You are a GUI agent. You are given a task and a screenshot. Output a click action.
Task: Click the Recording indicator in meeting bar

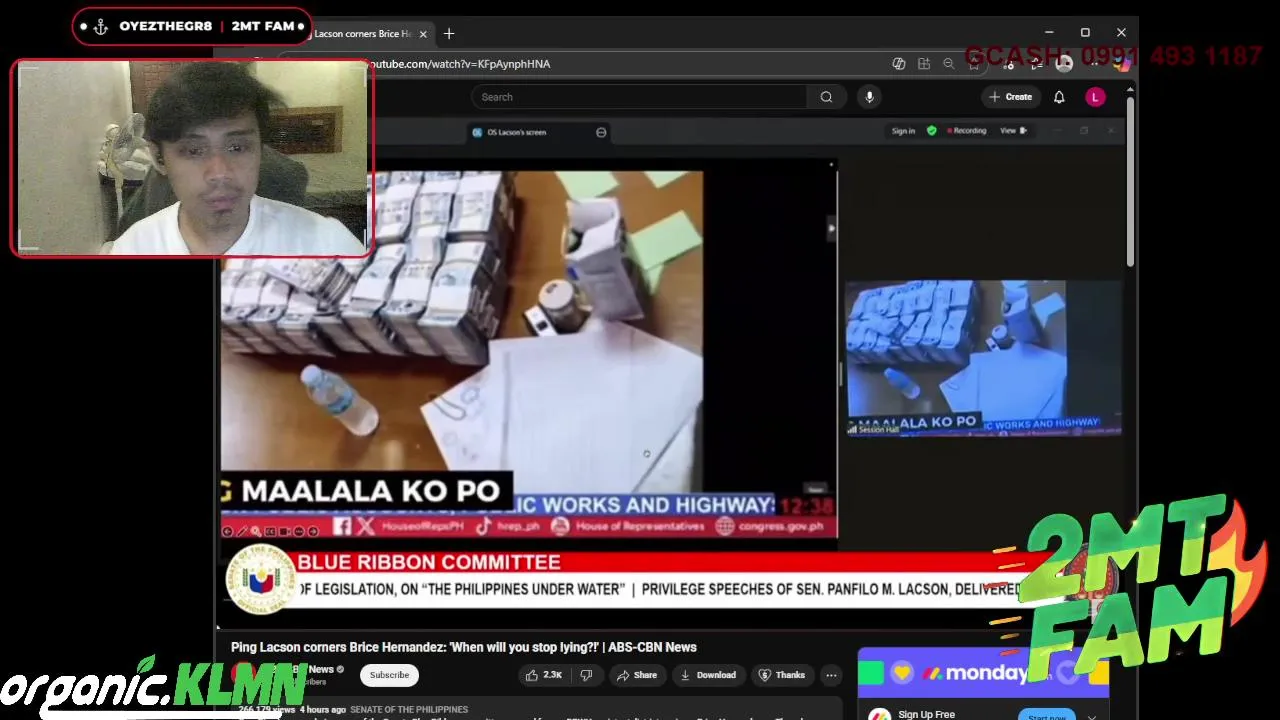[x=966, y=131]
